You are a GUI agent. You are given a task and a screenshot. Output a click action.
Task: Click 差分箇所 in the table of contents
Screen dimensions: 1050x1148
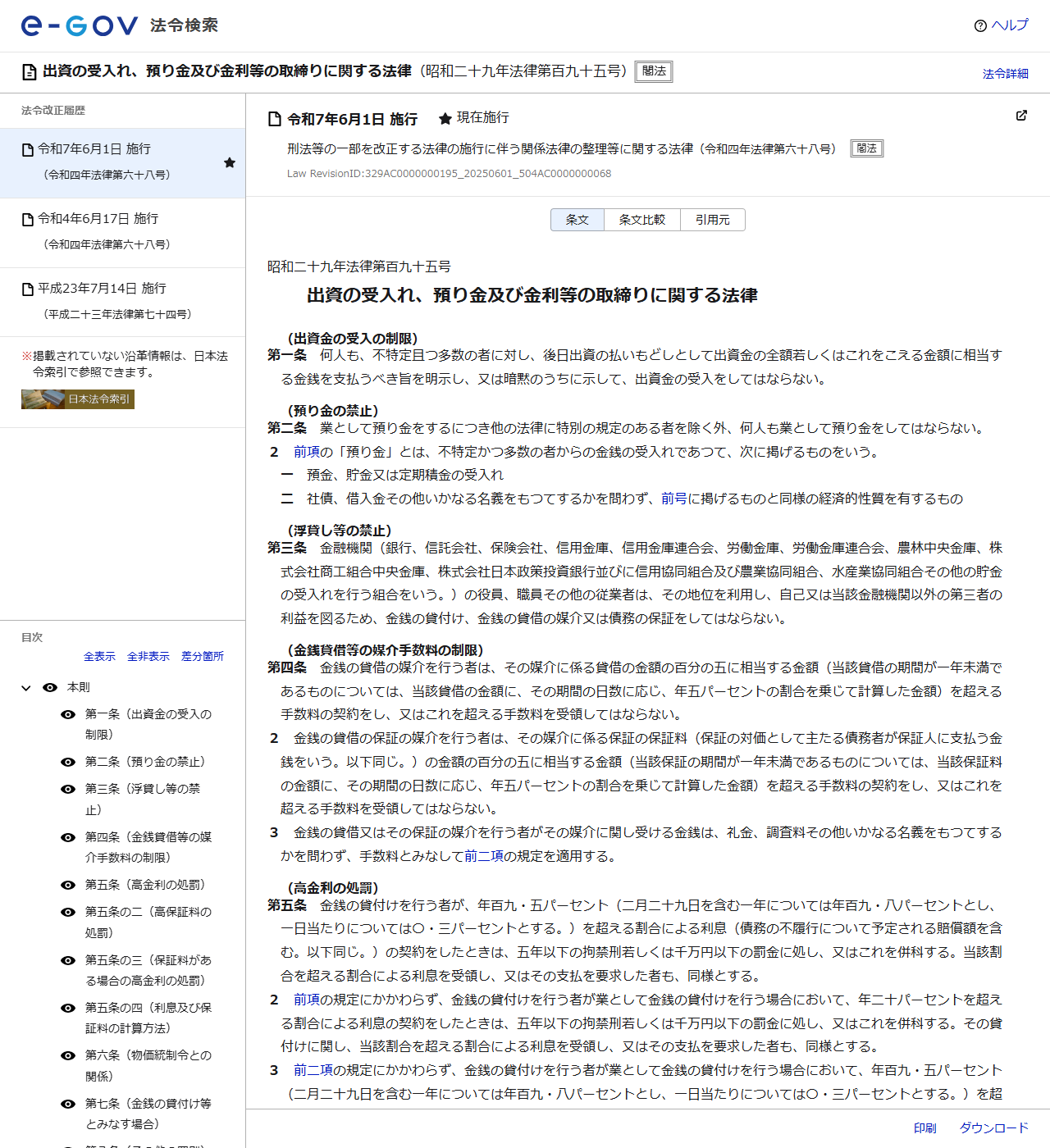pyautogui.click(x=203, y=657)
